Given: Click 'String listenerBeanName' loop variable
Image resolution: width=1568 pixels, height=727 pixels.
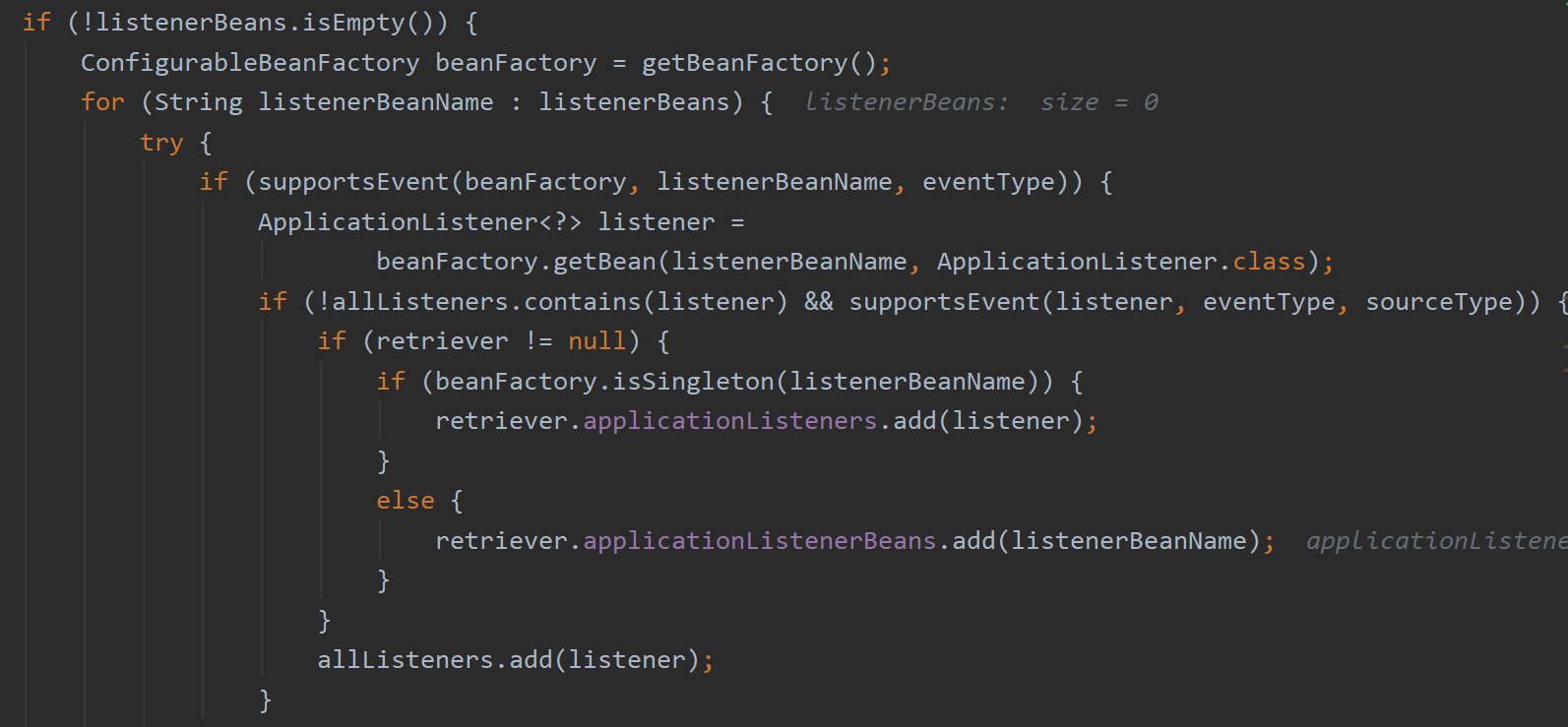Looking at the screenshot, I should tap(324, 102).
